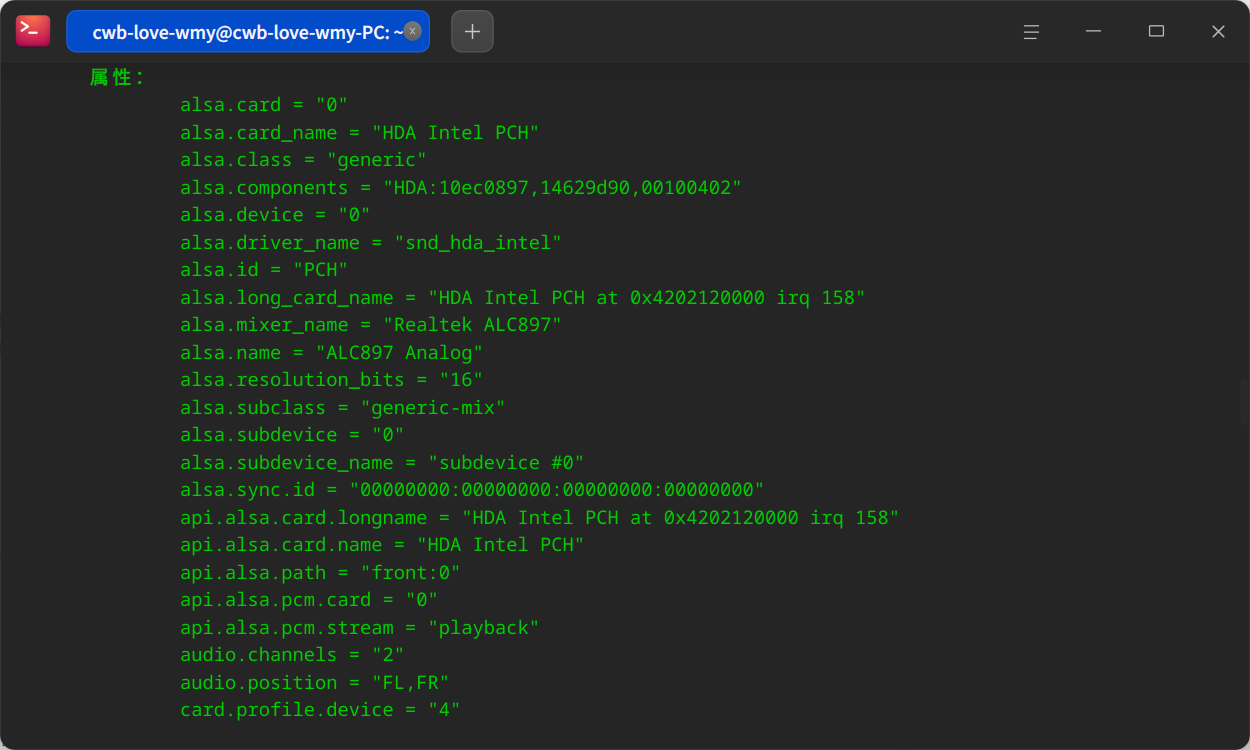Click the alsa.id = "PCH" line

[x=264, y=270]
